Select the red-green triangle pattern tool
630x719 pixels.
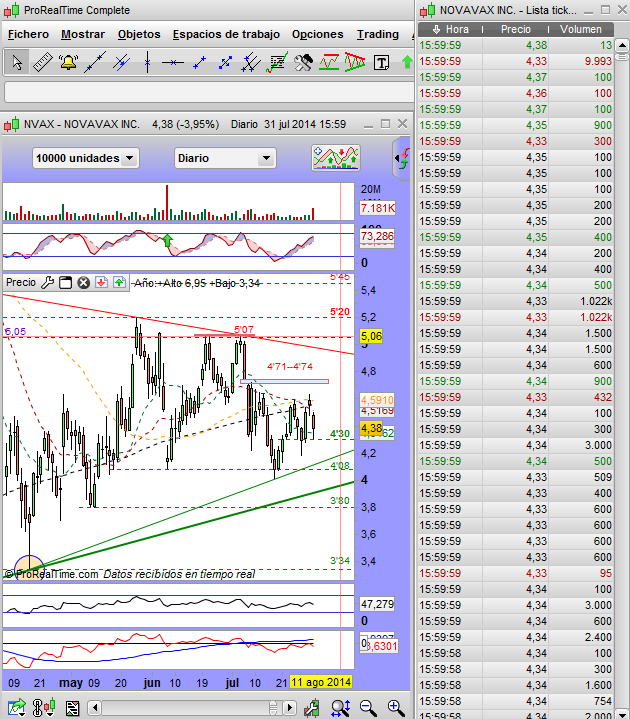coord(354,62)
